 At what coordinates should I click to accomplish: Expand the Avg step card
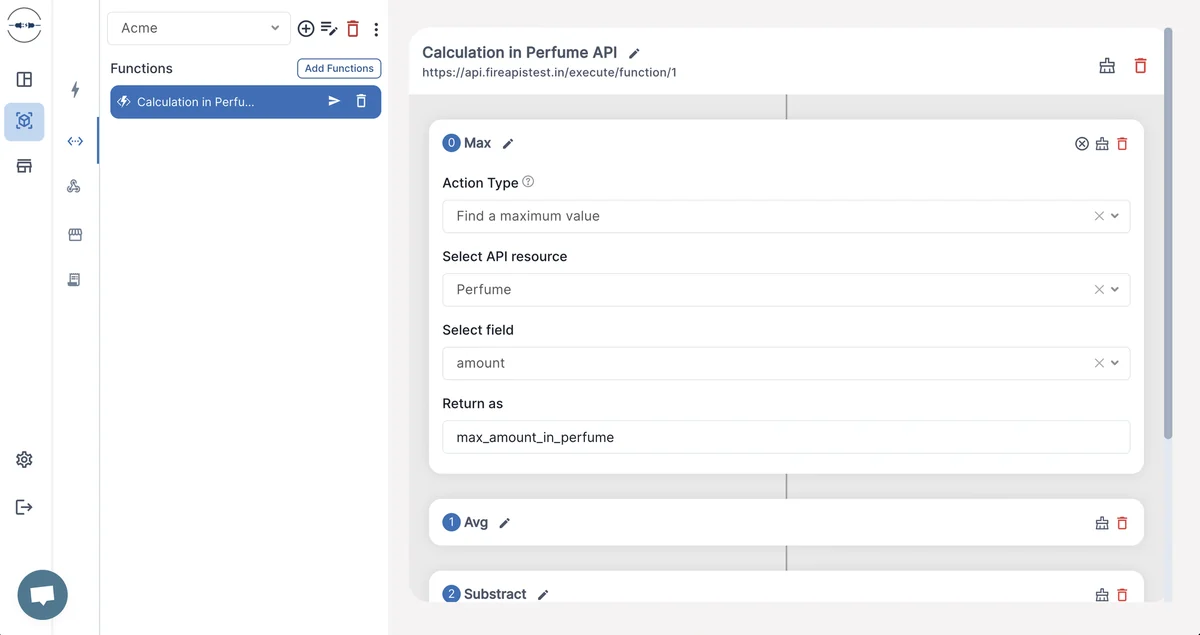click(x=786, y=522)
